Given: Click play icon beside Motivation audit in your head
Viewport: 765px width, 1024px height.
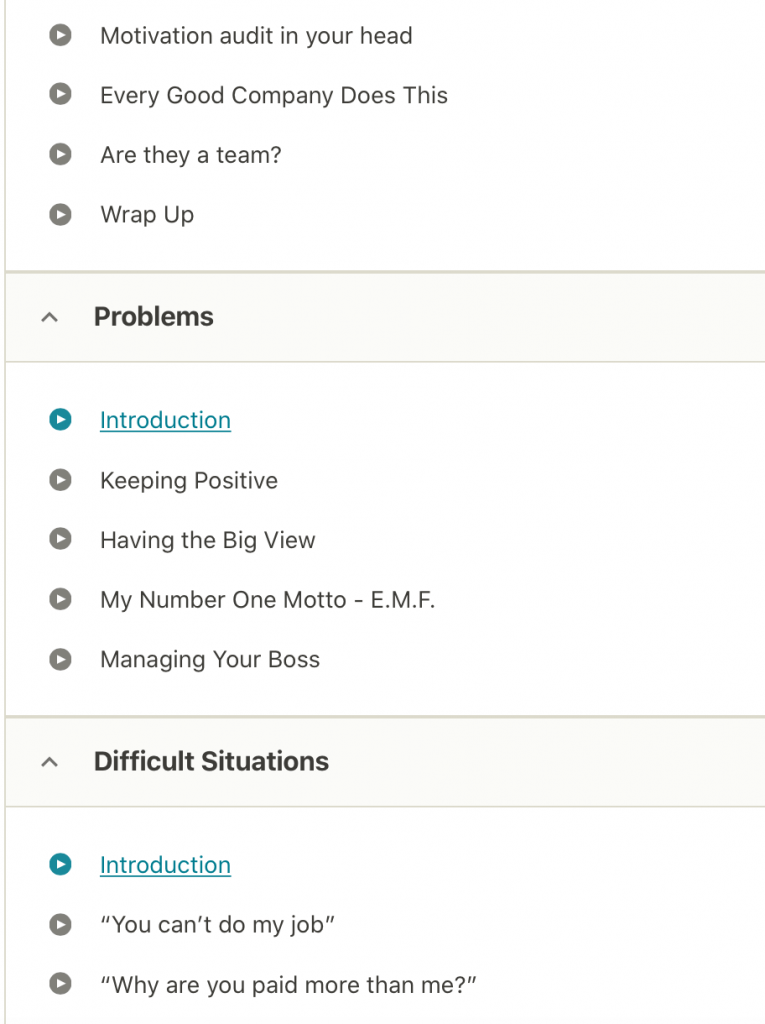Looking at the screenshot, I should click(x=61, y=36).
